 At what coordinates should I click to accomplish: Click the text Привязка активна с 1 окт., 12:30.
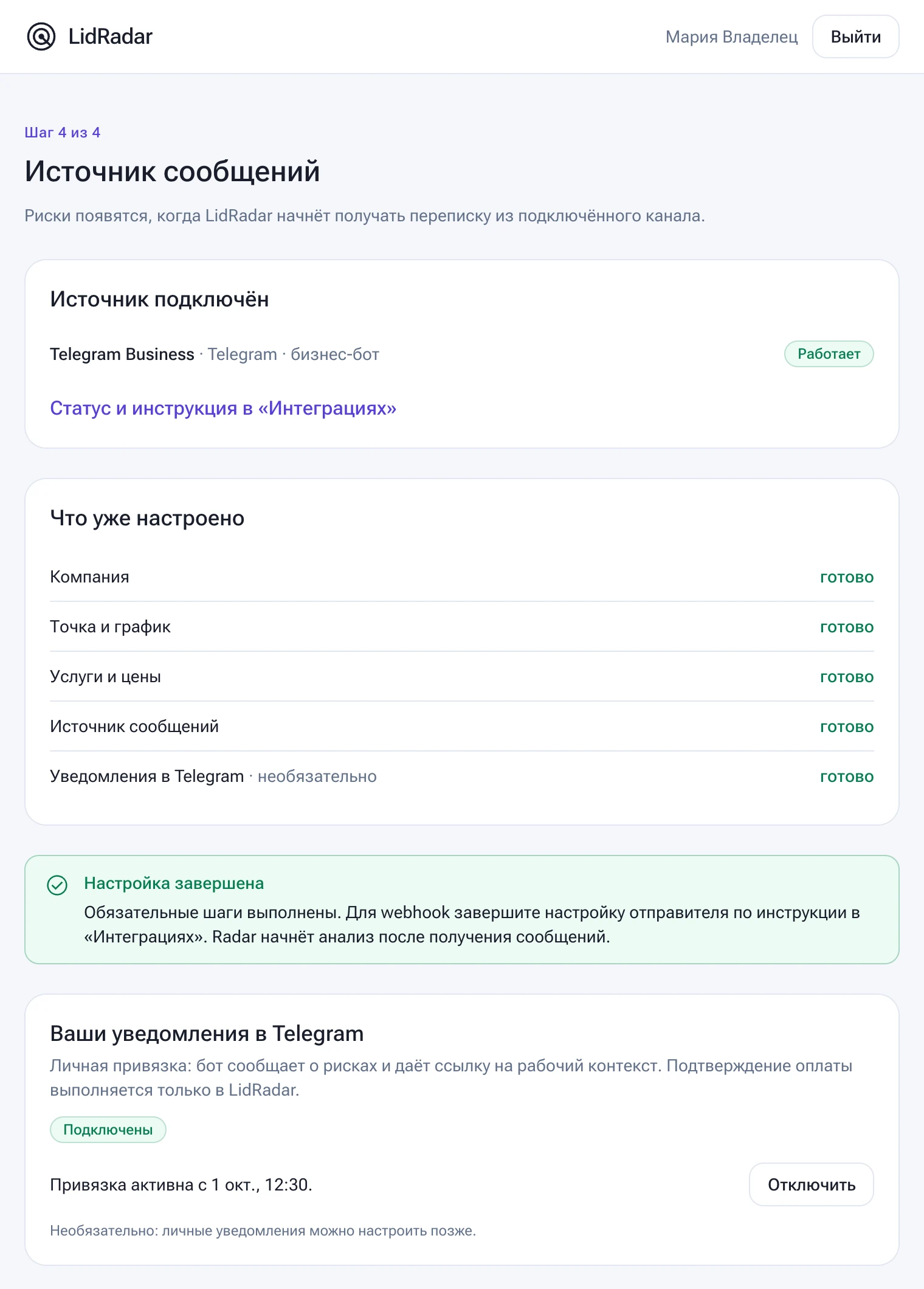pos(181,1184)
